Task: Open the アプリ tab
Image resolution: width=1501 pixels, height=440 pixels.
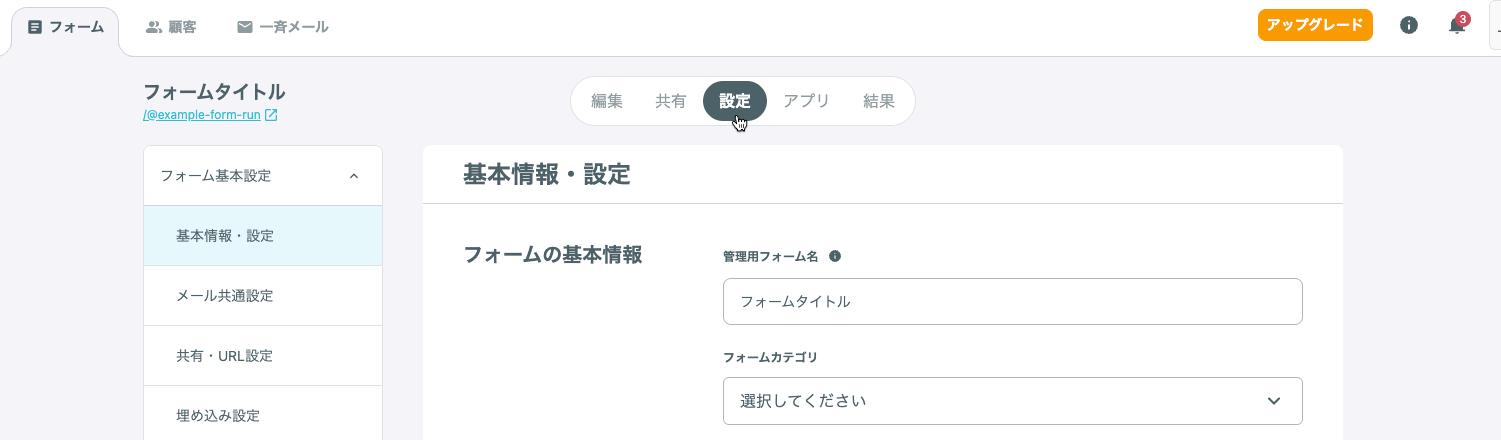Action: (x=806, y=101)
